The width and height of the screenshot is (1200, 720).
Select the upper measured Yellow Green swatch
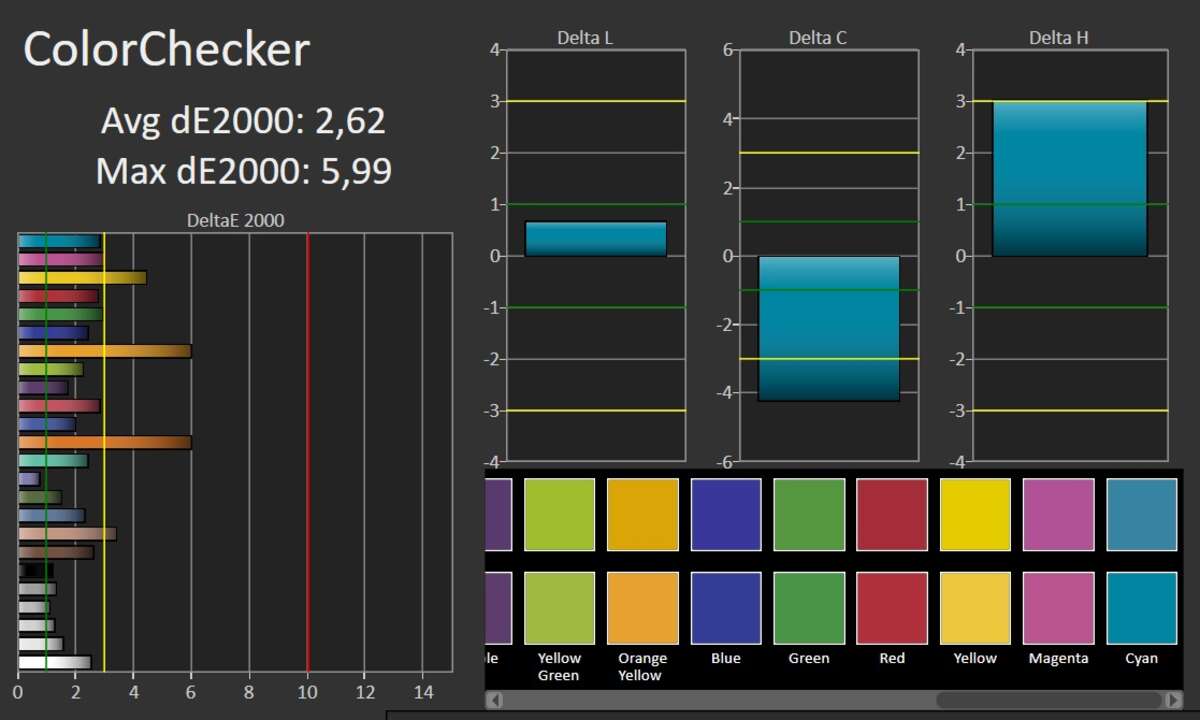(x=559, y=514)
